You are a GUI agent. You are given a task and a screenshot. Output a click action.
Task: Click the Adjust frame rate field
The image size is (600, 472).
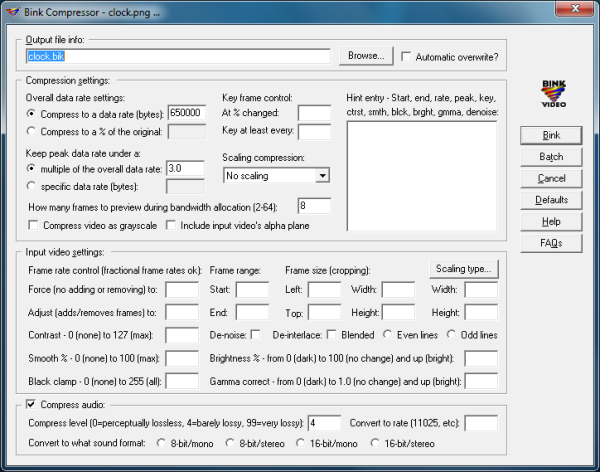tap(182, 312)
